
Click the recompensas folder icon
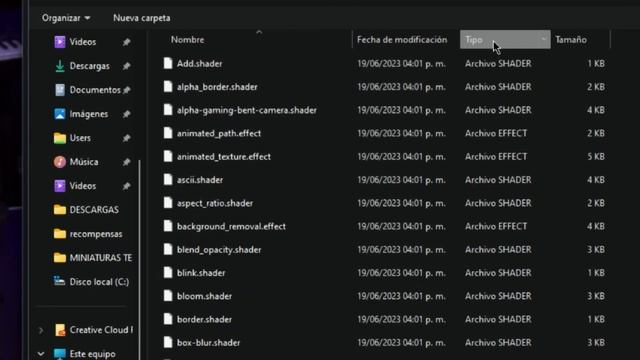[x=60, y=233]
